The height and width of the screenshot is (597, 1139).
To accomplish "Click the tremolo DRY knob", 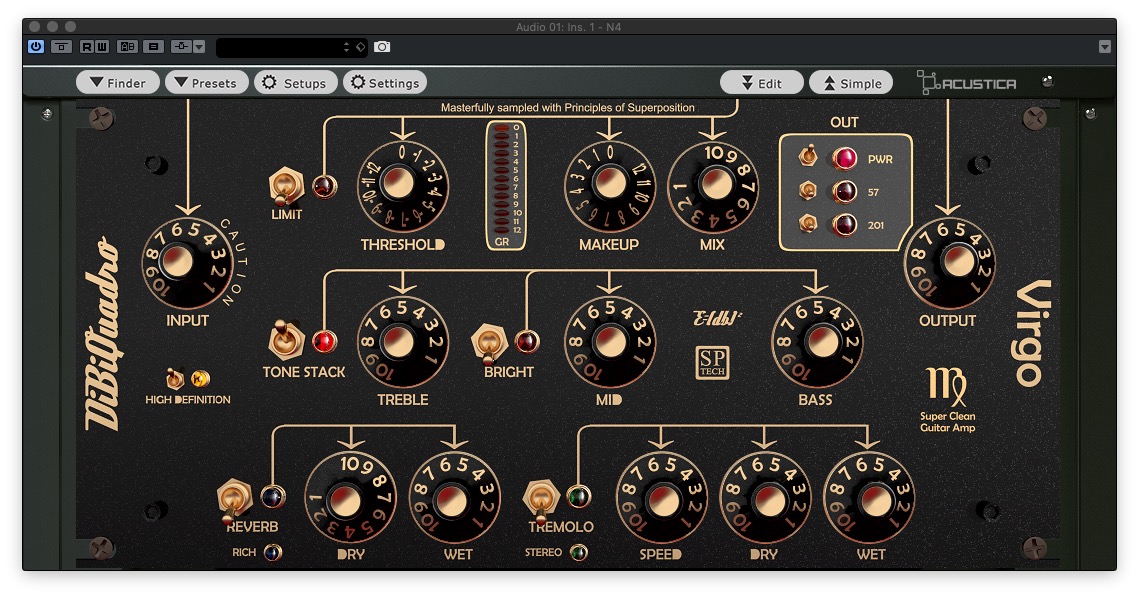I will (765, 498).
